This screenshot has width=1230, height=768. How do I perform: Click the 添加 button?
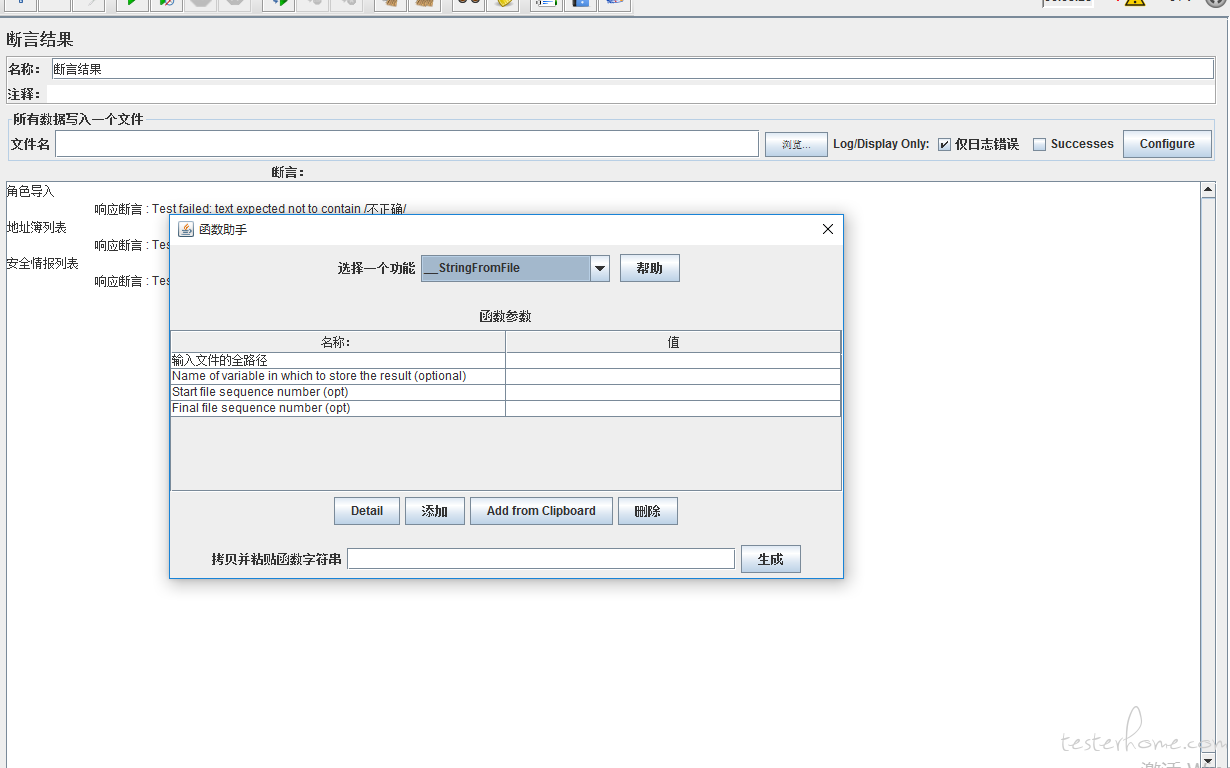(435, 511)
